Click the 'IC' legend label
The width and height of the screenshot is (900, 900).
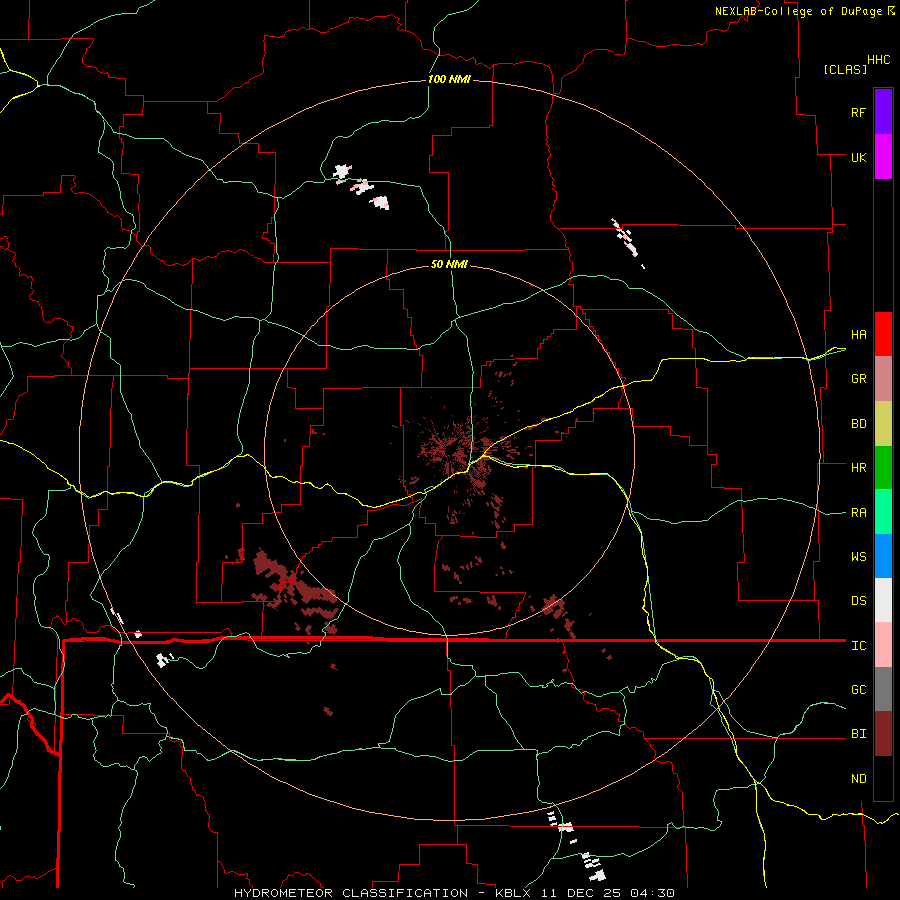point(858,646)
